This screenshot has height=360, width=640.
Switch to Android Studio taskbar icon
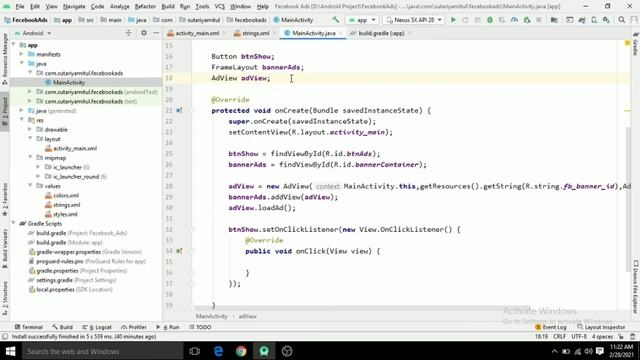[264, 351]
